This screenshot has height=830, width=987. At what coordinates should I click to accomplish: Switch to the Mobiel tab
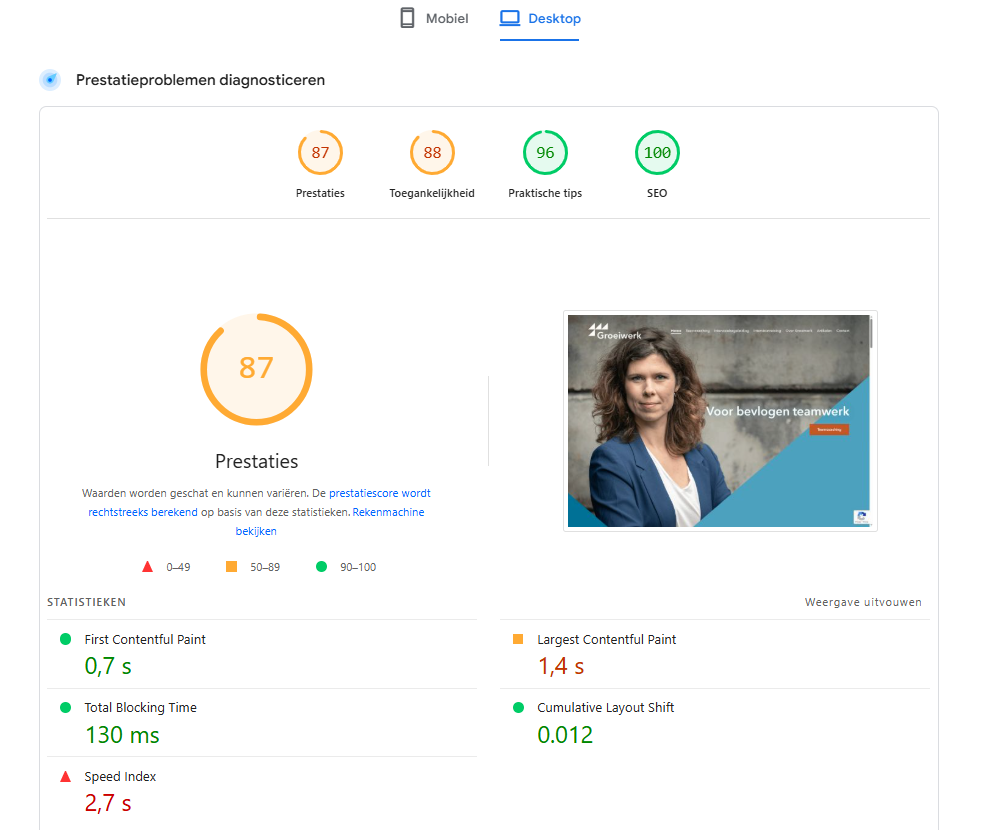coord(434,19)
